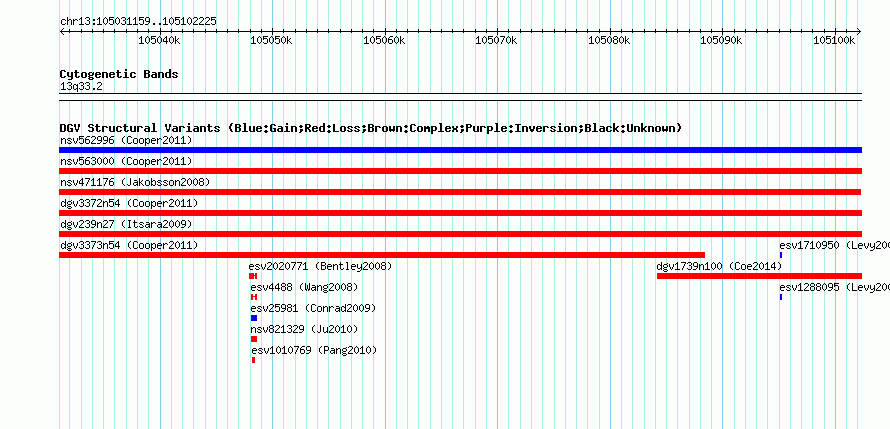
Task: Click the 105040k ruler tick label
Action: click(159, 40)
